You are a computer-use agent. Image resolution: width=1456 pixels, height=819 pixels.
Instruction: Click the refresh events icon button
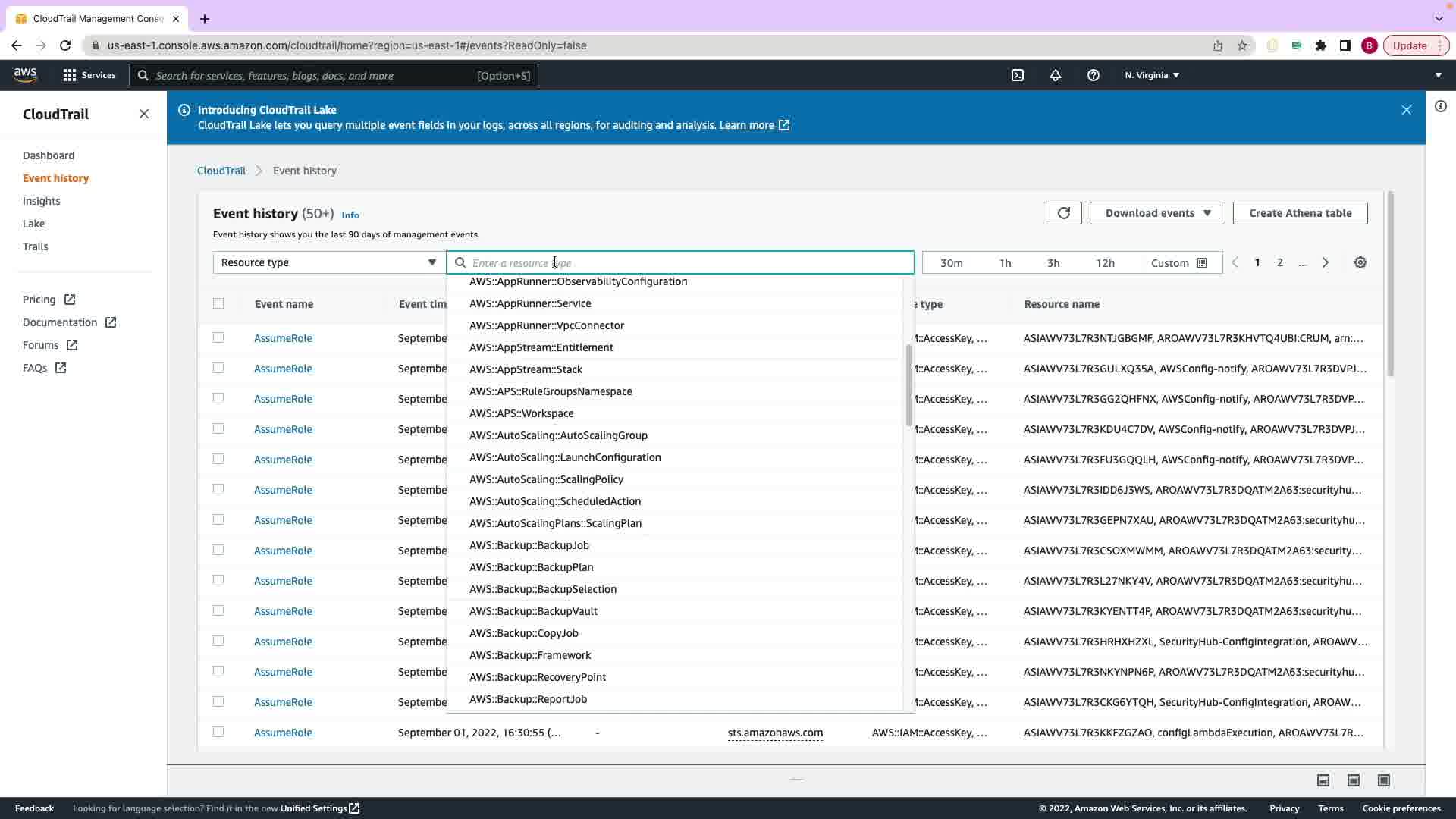pyautogui.click(x=1063, y=213)
